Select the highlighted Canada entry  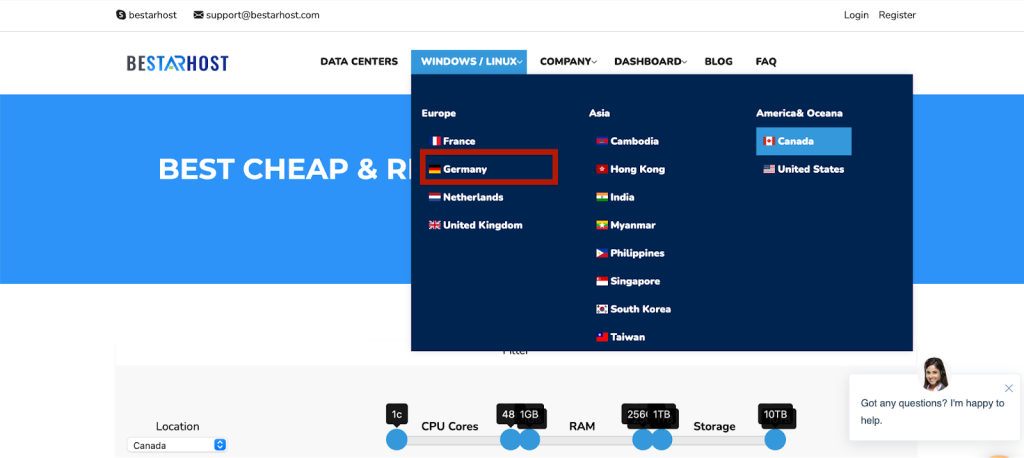point(804,141)
